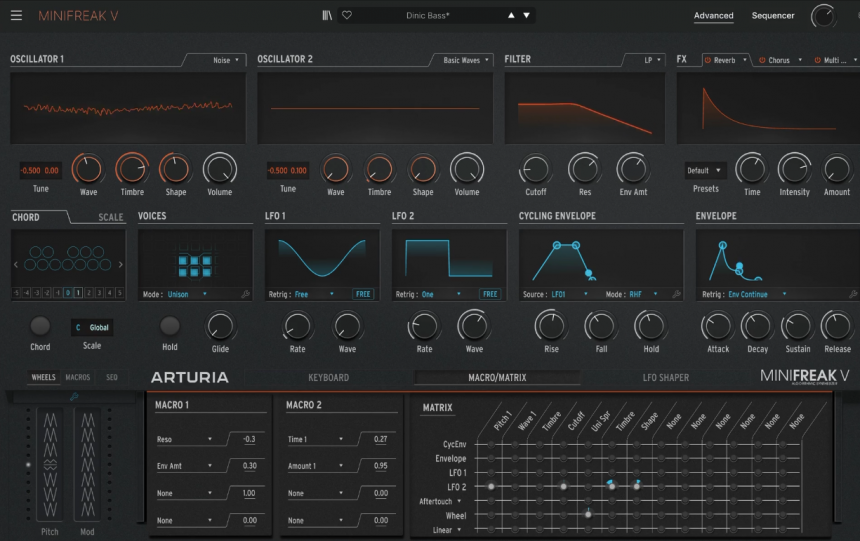860x541 pixels.
Task: Open Envelope Retrig Env Continue dropdown
Action: (x=757, y=294)
